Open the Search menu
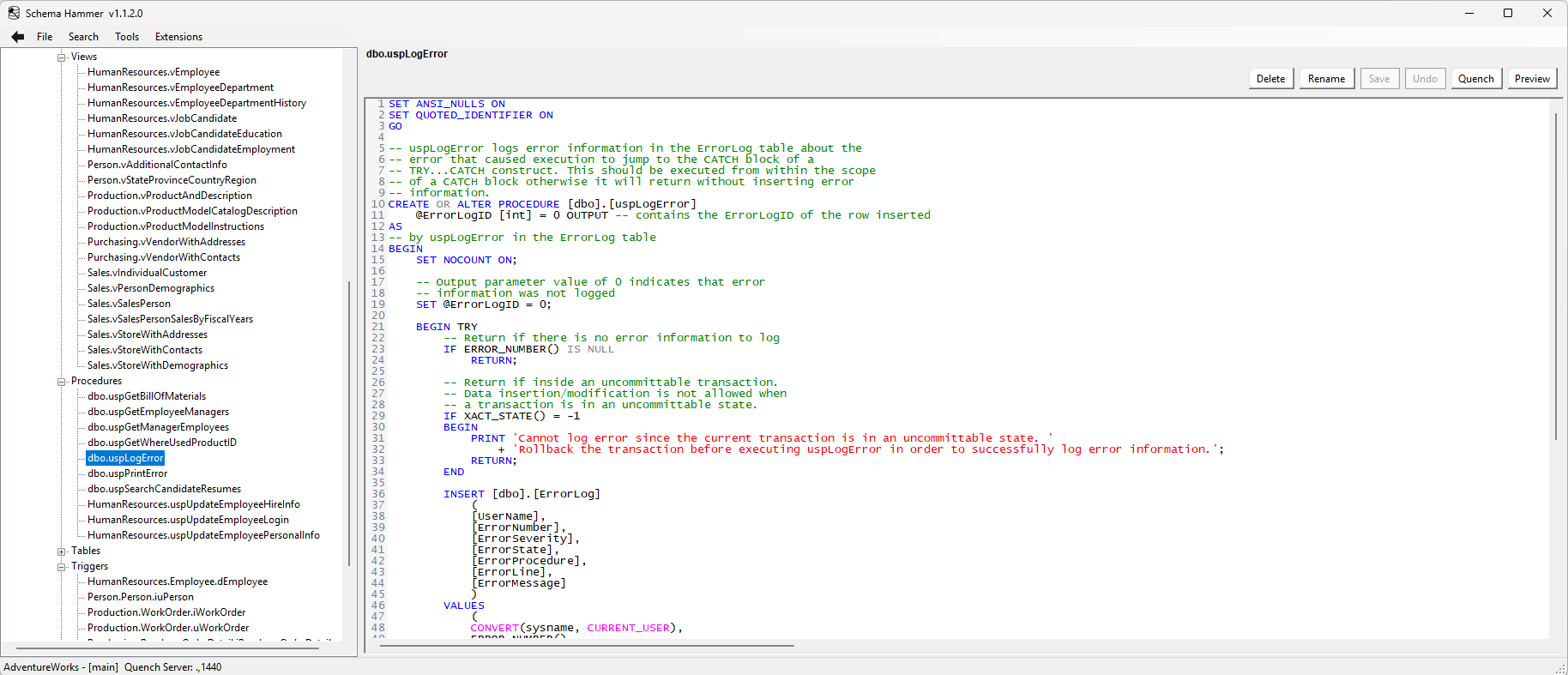The image size is (1568, 675). 83,37
